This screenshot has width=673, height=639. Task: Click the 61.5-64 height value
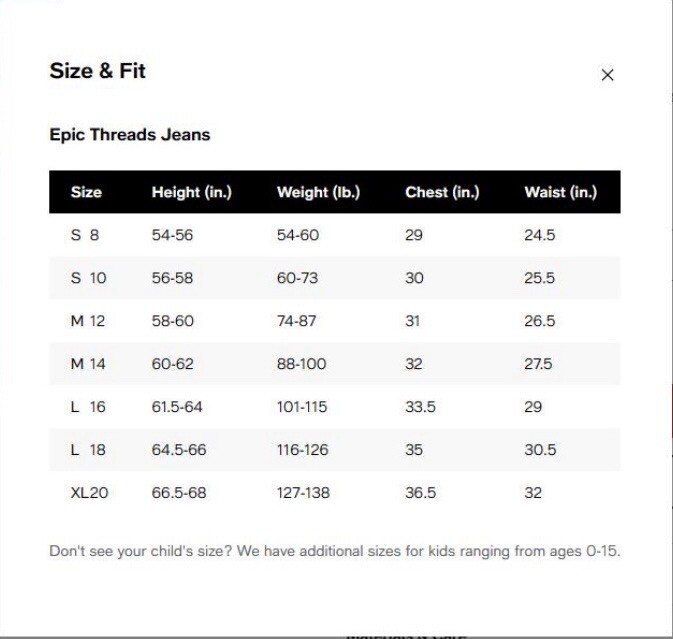pyautogui.click(x=177, y=406)
